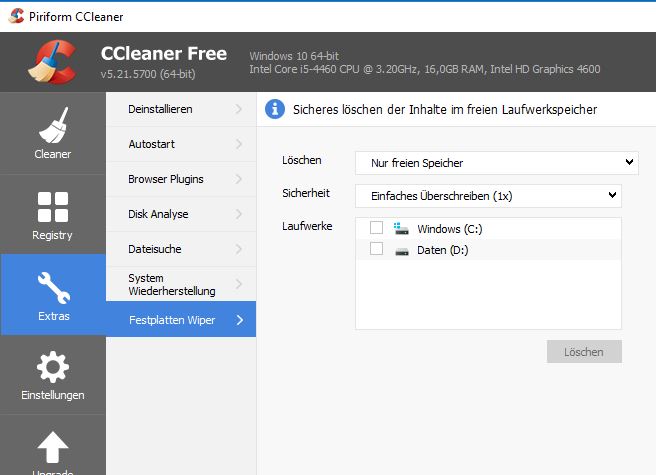Open the Registry section grid icon
This screenshot has width=656, height=475.
coord(53,207)
